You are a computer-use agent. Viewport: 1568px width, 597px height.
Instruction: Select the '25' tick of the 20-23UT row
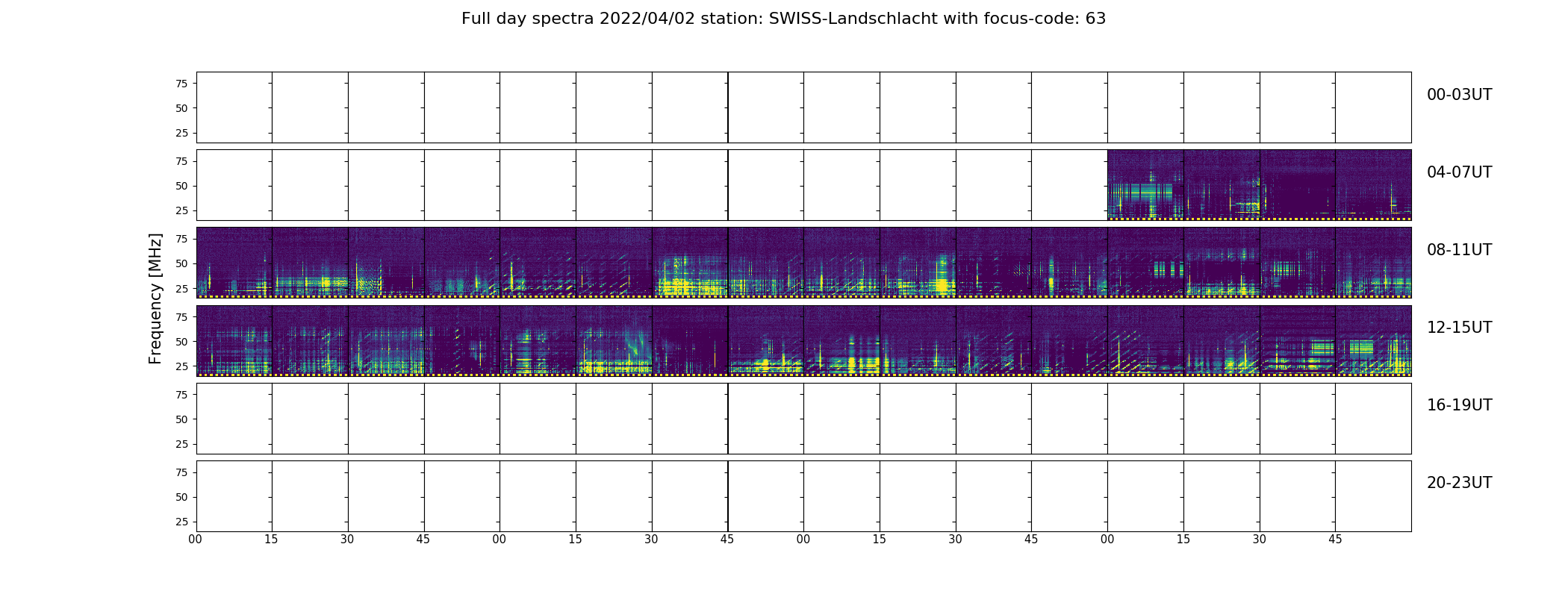pos(181,521)
